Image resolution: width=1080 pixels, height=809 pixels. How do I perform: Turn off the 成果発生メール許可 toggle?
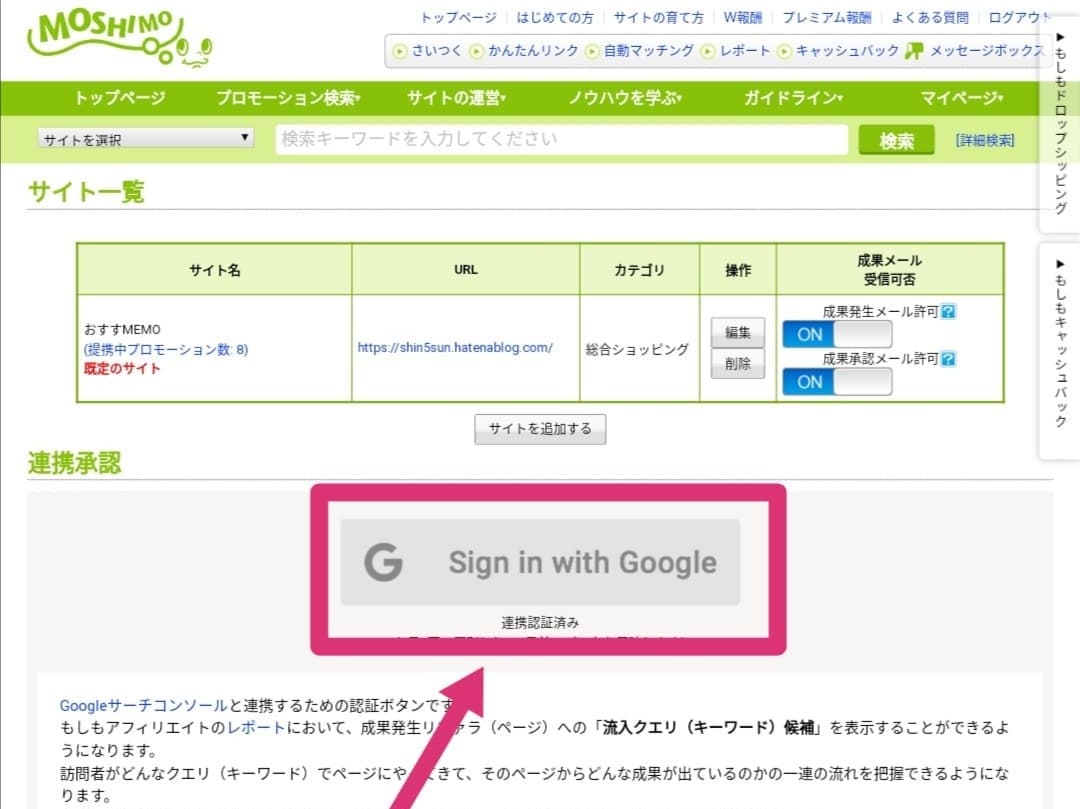coord(836,334)
